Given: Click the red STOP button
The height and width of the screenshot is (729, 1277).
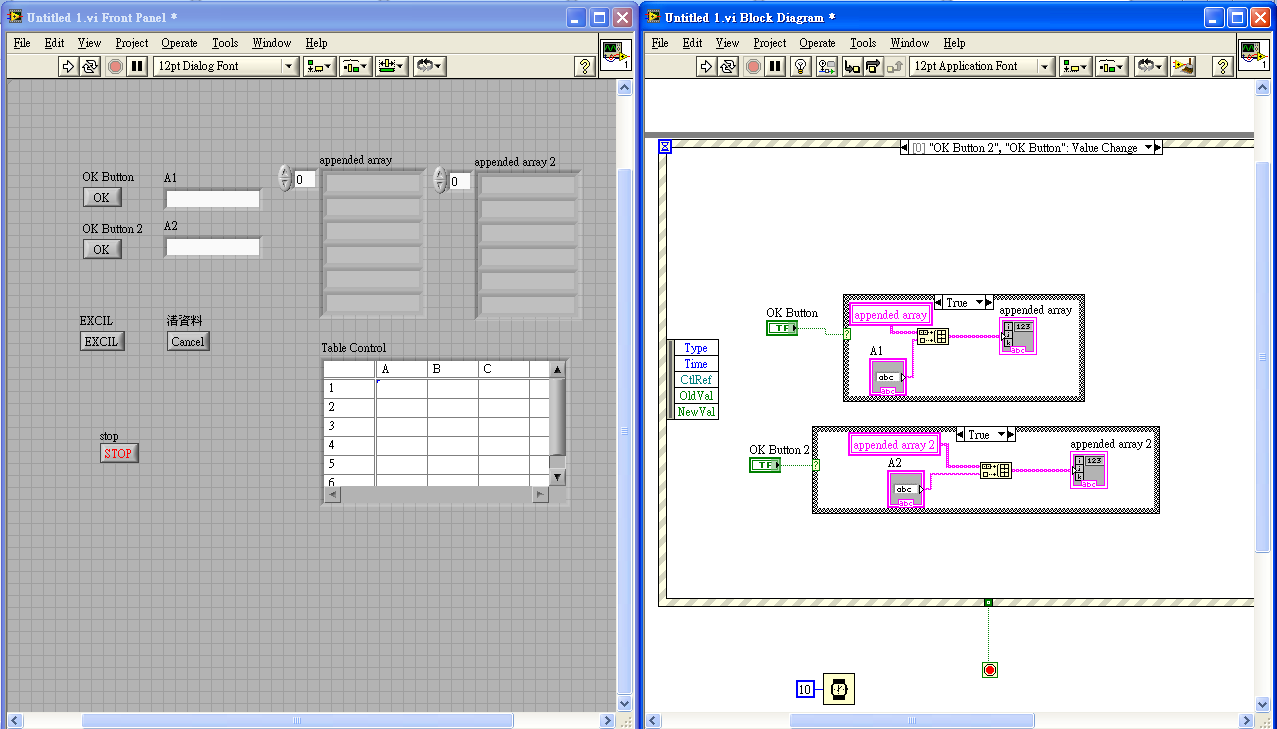Looking at the screenshot, I should point(118,453).
